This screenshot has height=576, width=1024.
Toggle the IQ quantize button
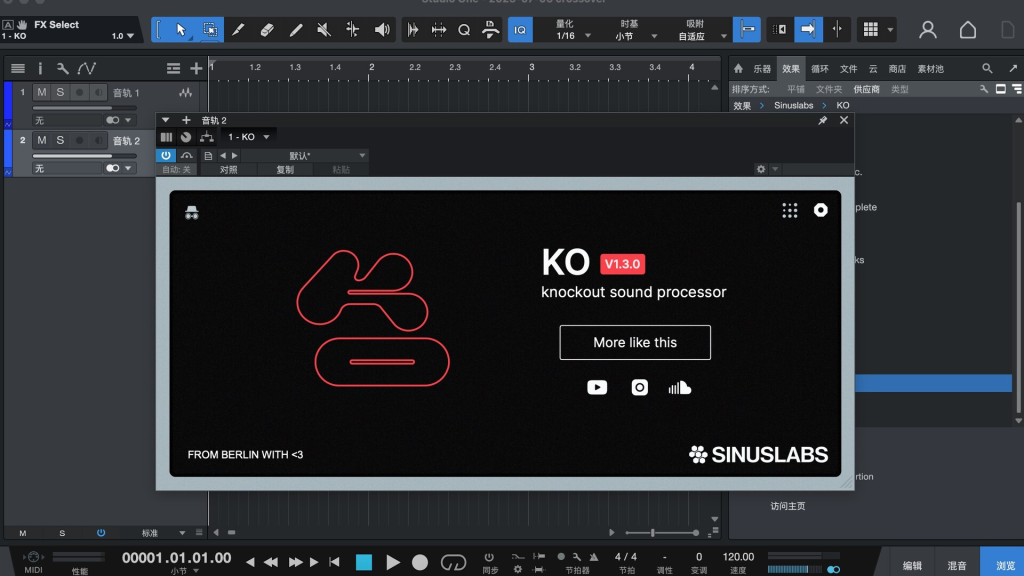520,30
